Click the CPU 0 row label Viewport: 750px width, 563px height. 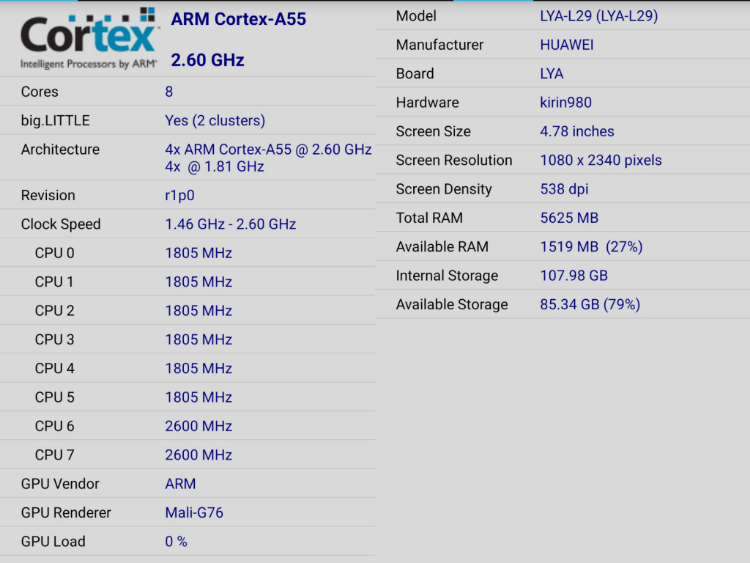(x=54, y=253)
